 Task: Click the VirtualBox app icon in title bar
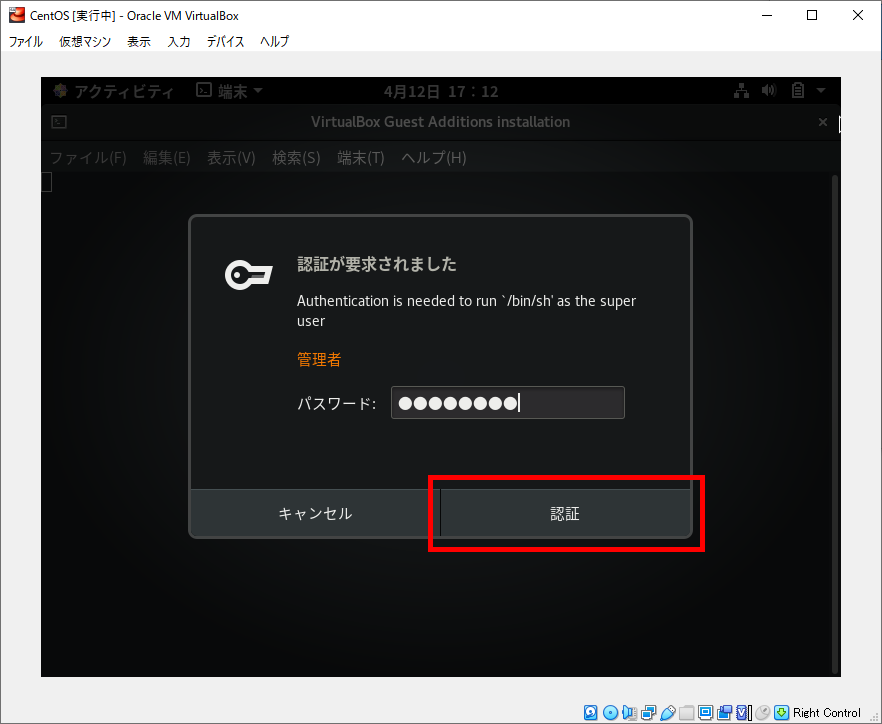click(x=17, y=15)
